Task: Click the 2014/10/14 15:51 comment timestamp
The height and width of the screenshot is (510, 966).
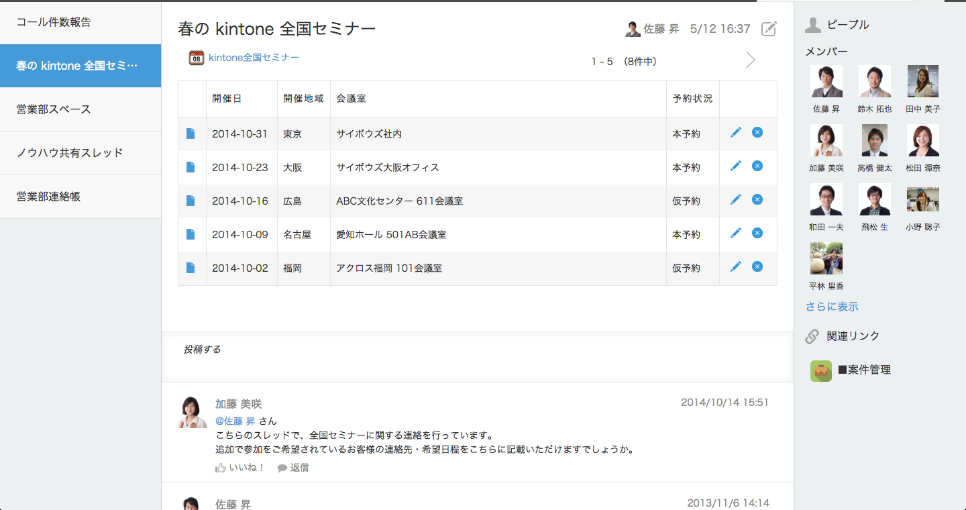Action: click(724, 402)
